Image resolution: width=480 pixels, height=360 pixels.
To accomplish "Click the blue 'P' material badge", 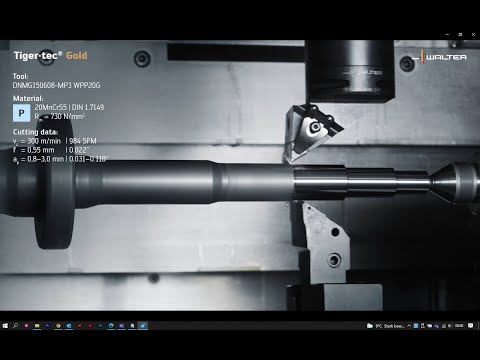I will coord(22,113).
